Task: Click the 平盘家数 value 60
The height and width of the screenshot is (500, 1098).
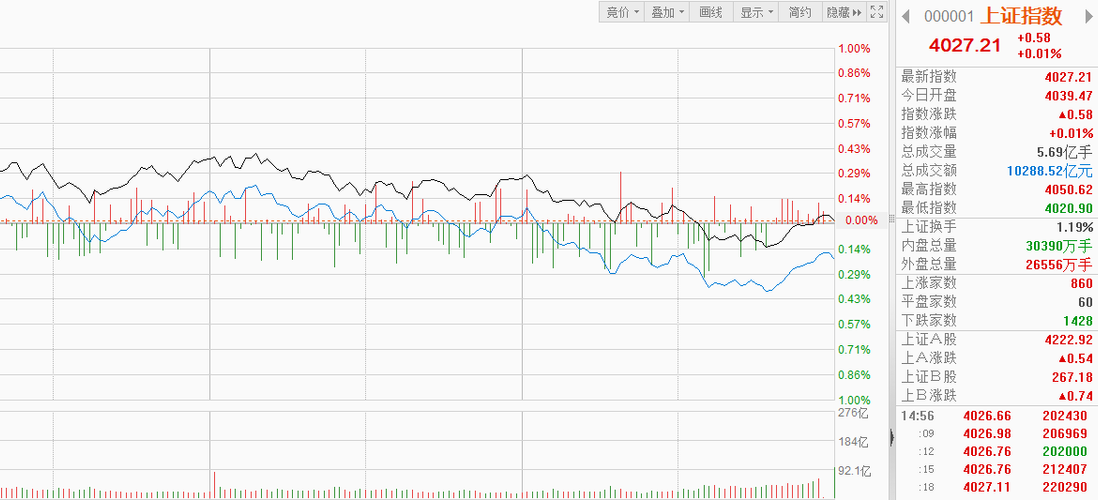Action: click(1085, 303)
